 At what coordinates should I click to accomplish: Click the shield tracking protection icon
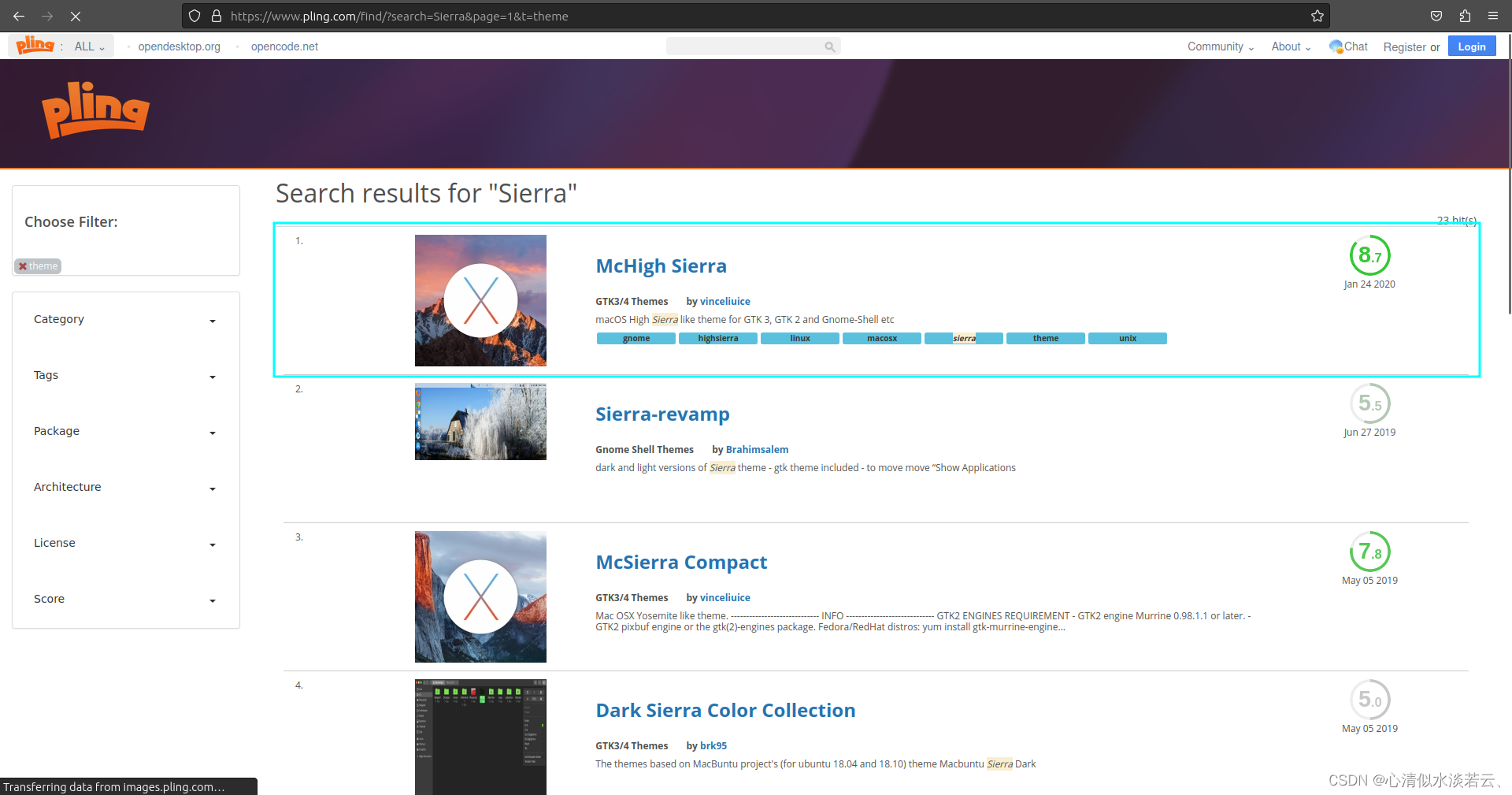[x=195, y=16]
